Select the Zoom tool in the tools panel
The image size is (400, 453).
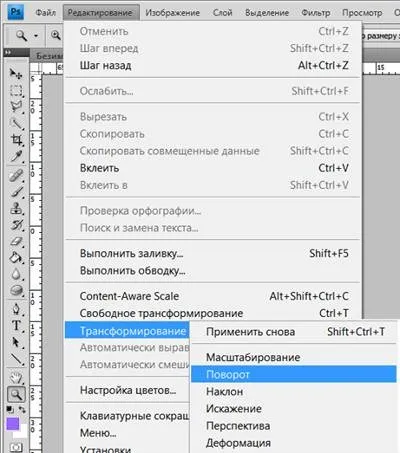tap(16, 394)
